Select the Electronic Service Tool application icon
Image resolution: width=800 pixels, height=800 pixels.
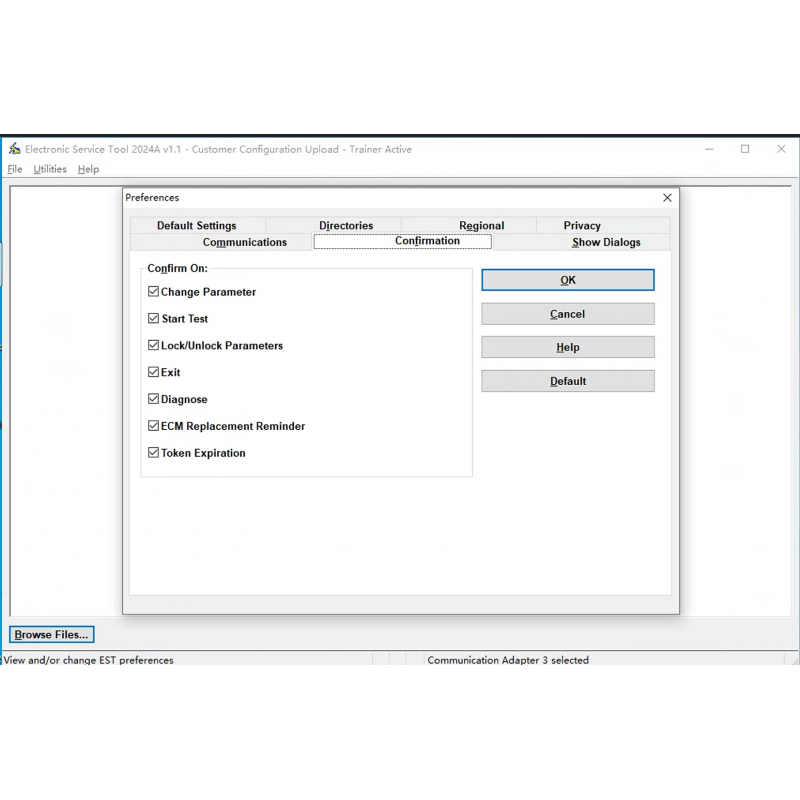(14, 148)
